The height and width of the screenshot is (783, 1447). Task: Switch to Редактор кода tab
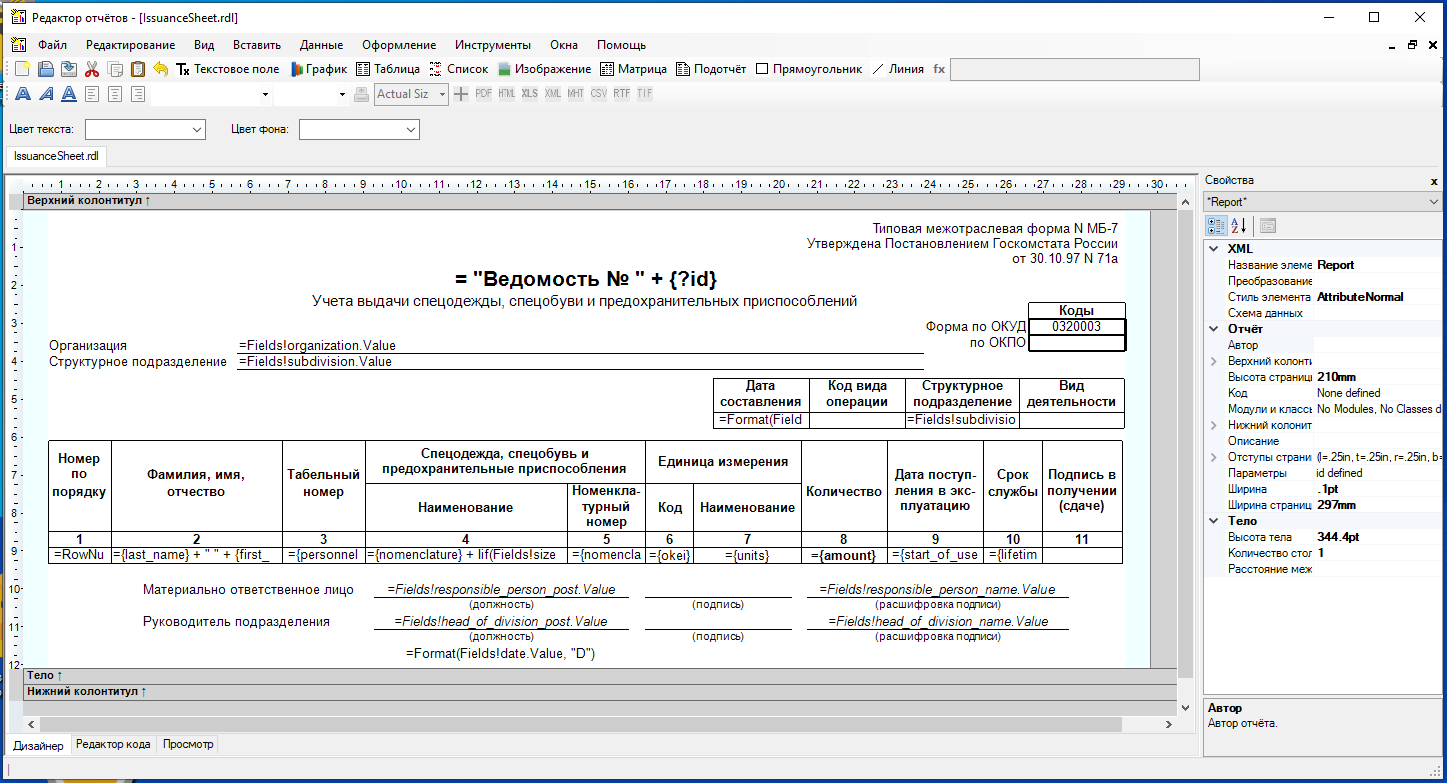pyautogui.click(x=113, y=744)
